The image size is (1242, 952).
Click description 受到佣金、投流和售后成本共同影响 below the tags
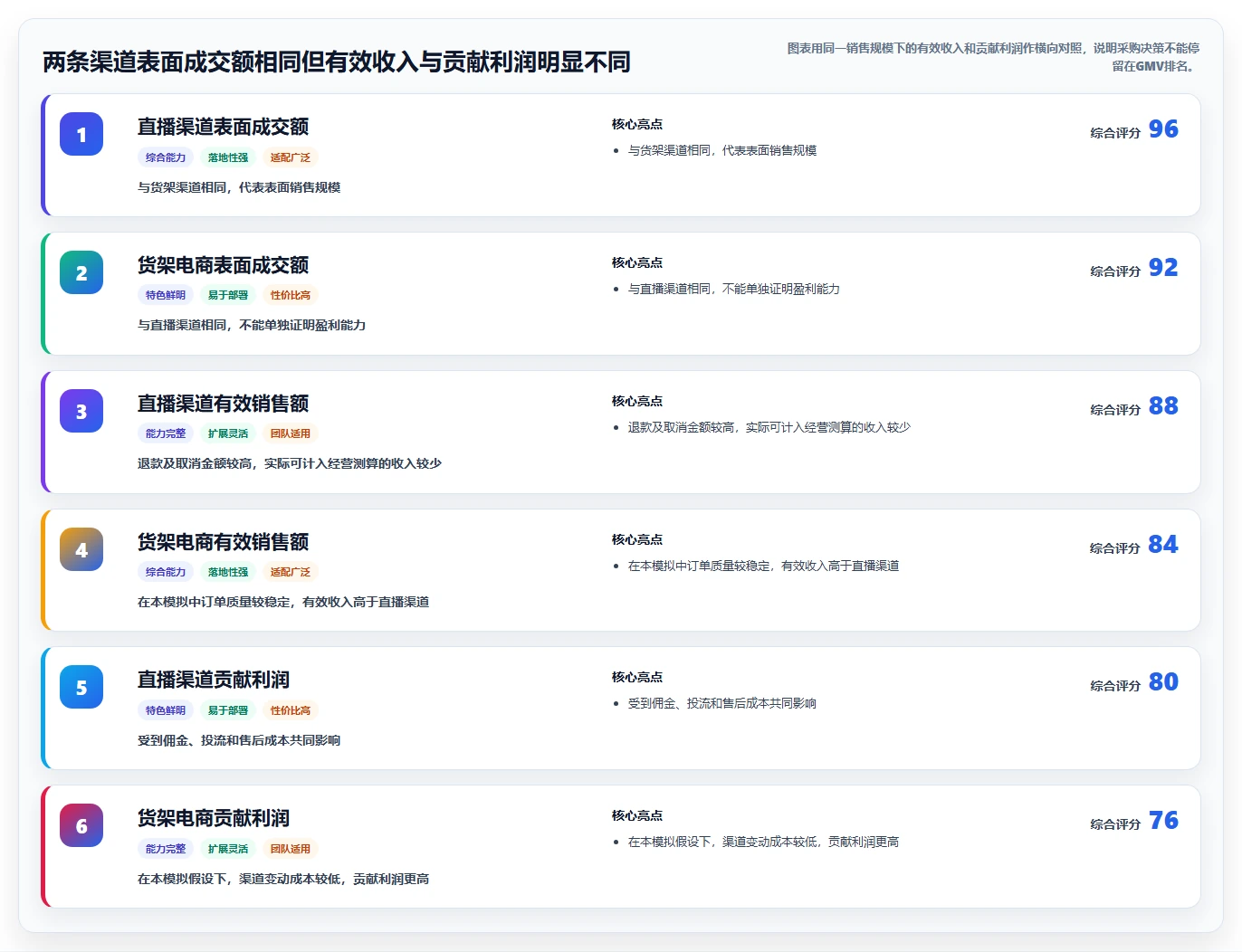click(239, 740)
